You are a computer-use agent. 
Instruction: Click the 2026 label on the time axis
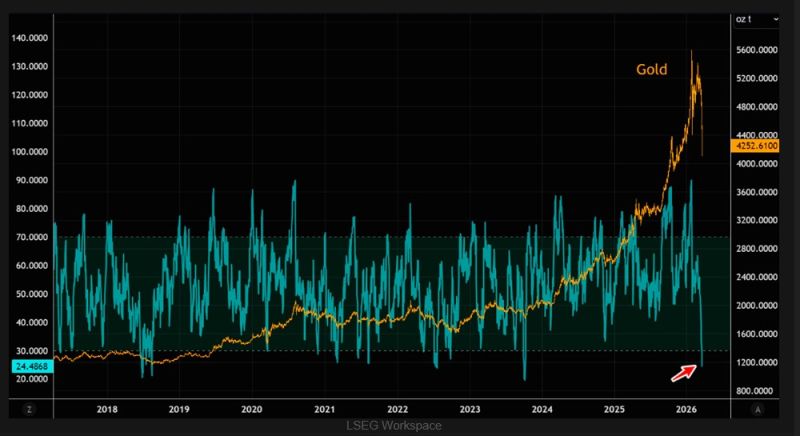[686, 409]
